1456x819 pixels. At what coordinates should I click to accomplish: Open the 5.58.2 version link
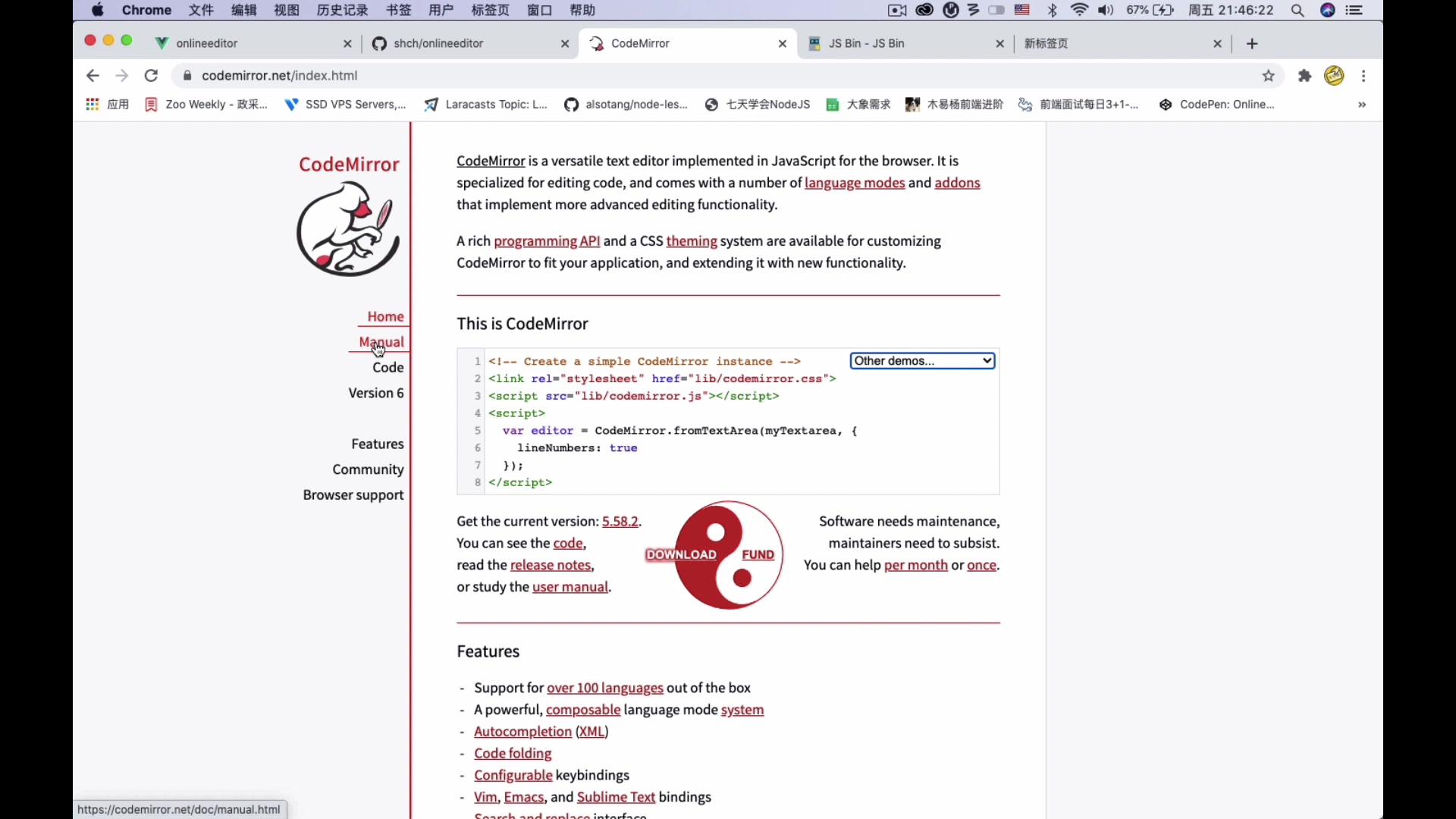(x=620, y=522)
